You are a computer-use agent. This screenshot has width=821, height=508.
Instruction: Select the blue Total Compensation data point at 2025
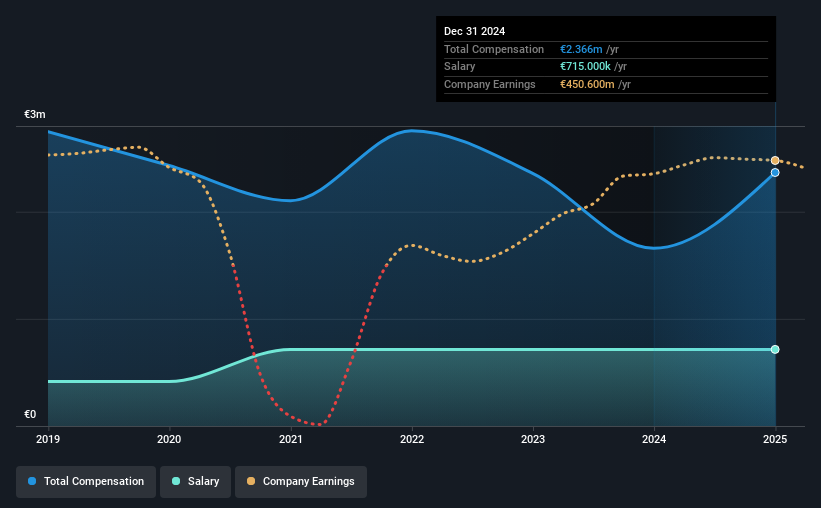pyautogui.click(x=775, y=172)
